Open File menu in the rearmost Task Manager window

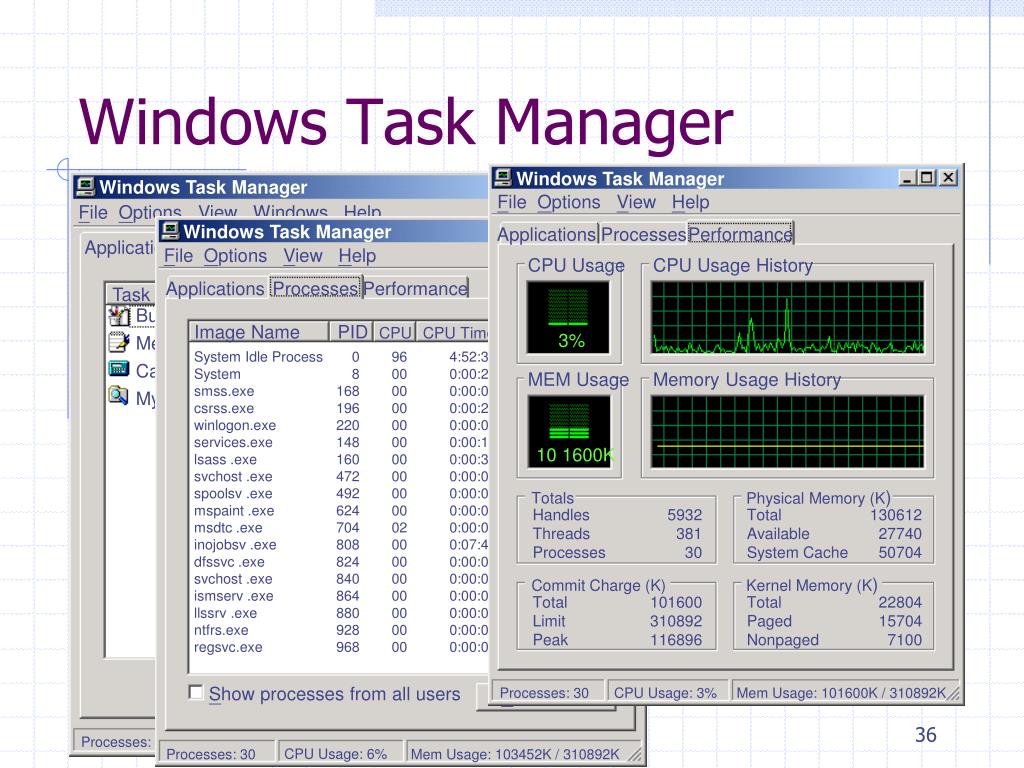[x=93, y=213]
